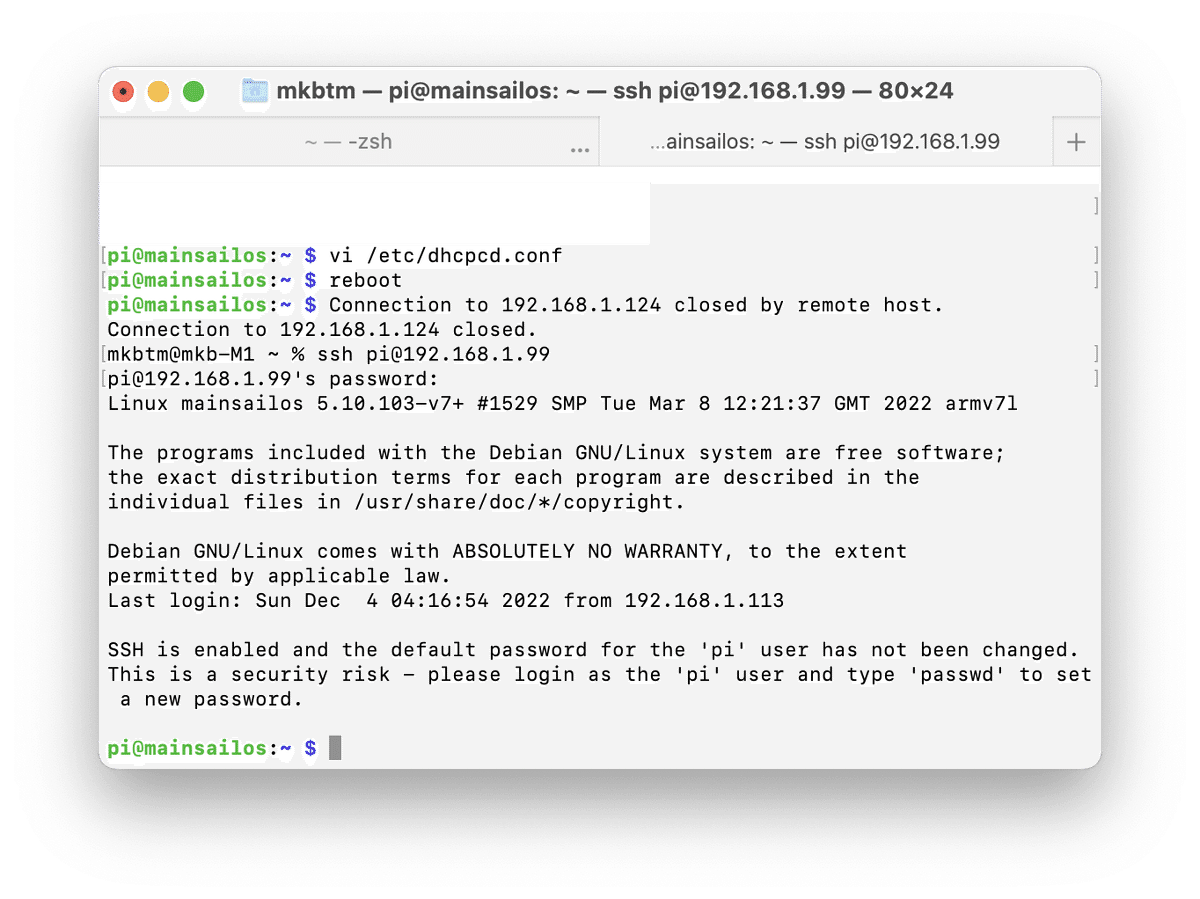Click the "reboot" command text

(x=366, y=280)
